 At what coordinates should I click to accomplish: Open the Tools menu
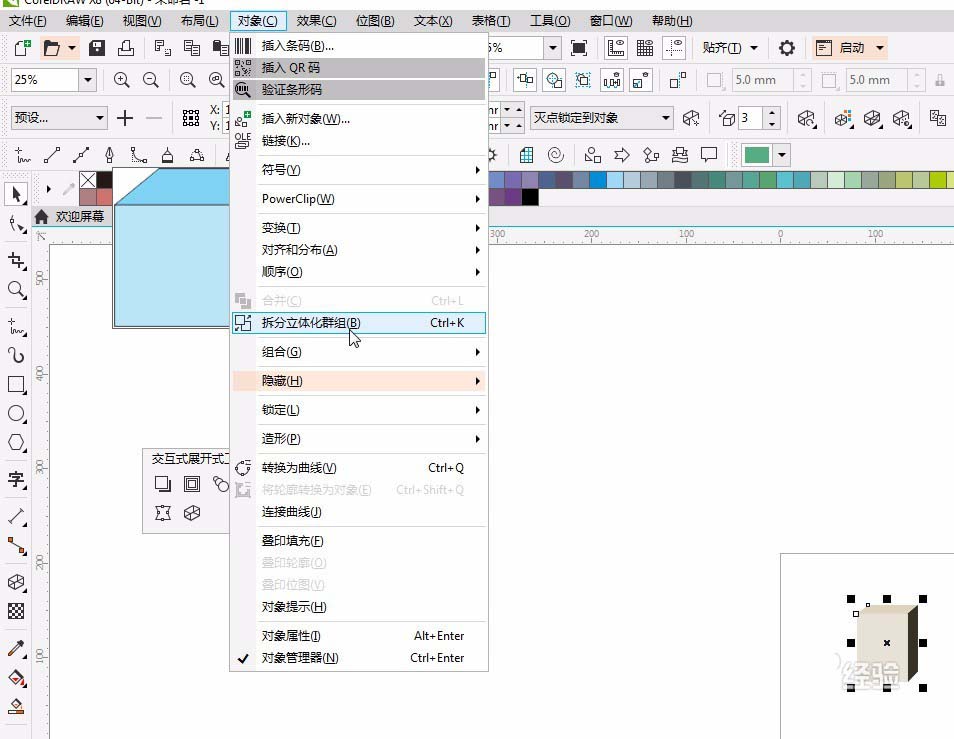coord(550,21)
